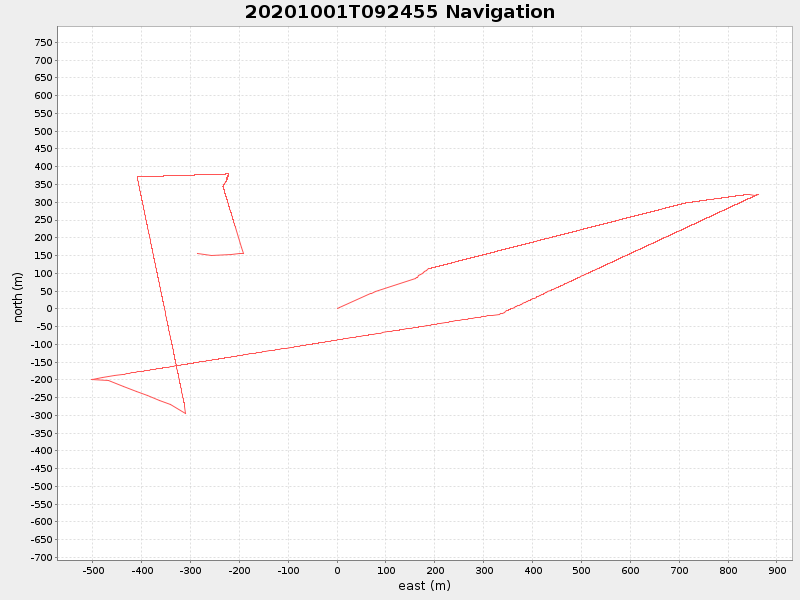This screenshot has height=600, width=800.
Task: Click the 750 tick on north axis
Action: (43, 42)
